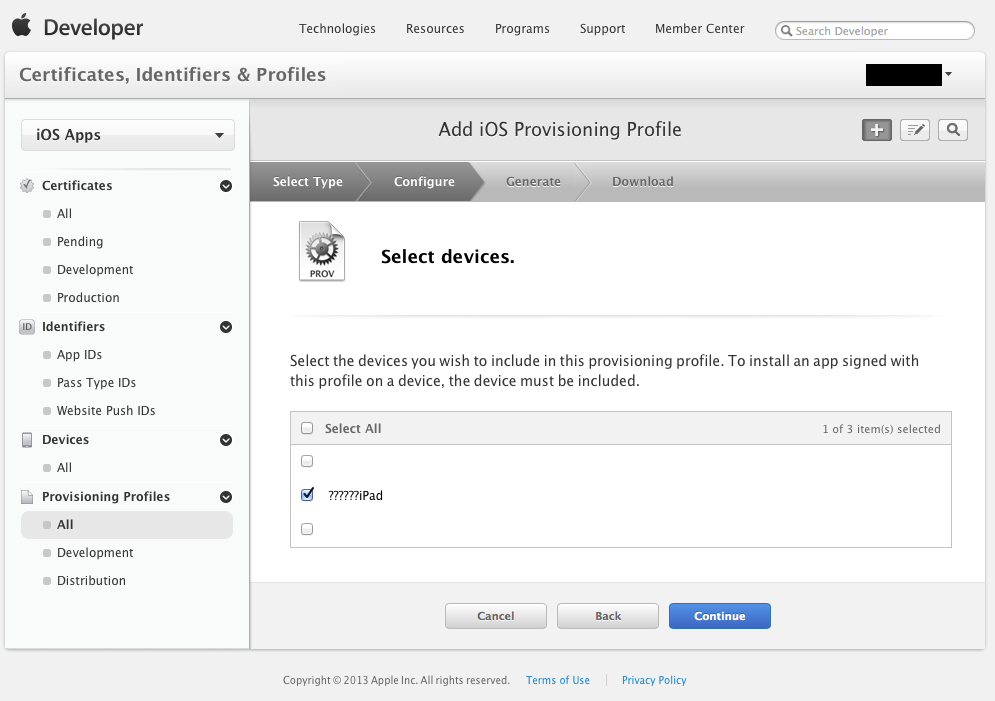Open All under Devices
This screenshot has width=995, height=701.
[x=64, y=468]
